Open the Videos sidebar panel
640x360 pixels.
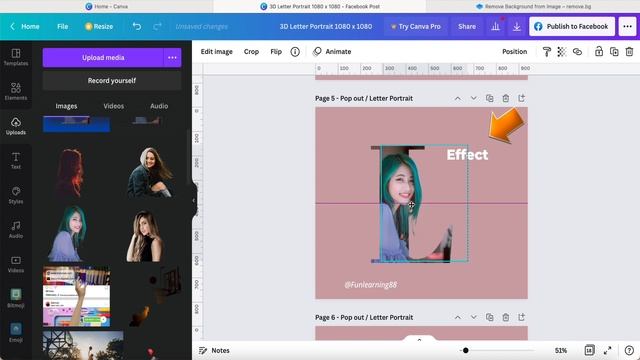point(16,264)
